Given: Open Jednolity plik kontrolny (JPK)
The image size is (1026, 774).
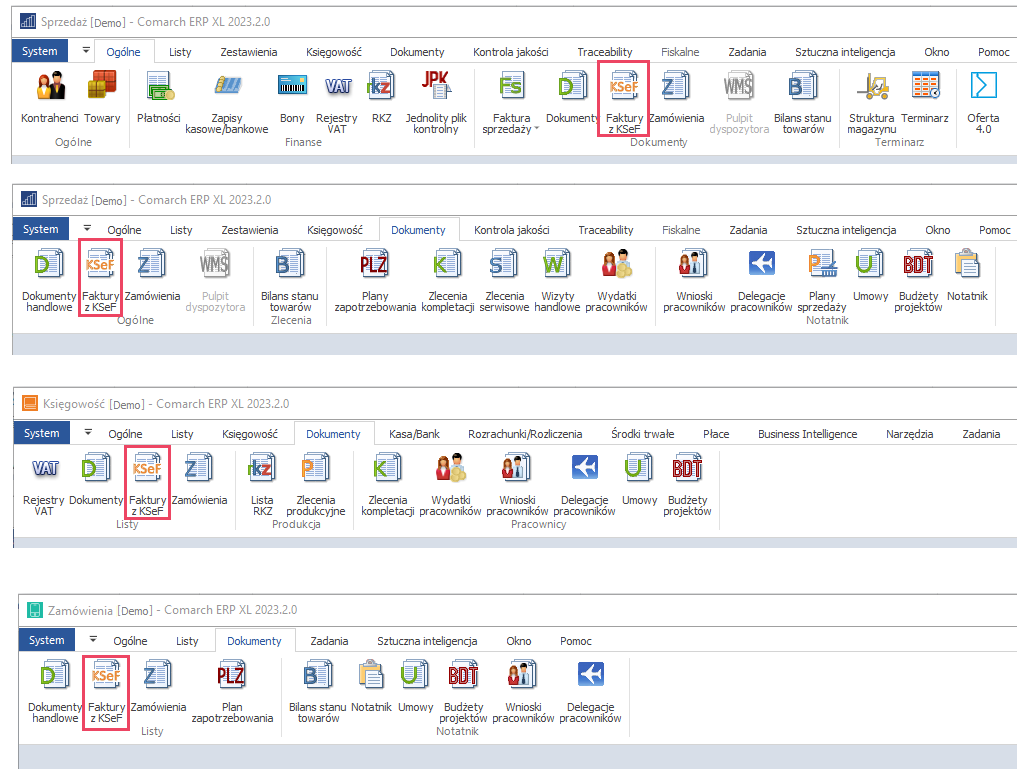Looking at the screenshot, I should coord(436,103).
